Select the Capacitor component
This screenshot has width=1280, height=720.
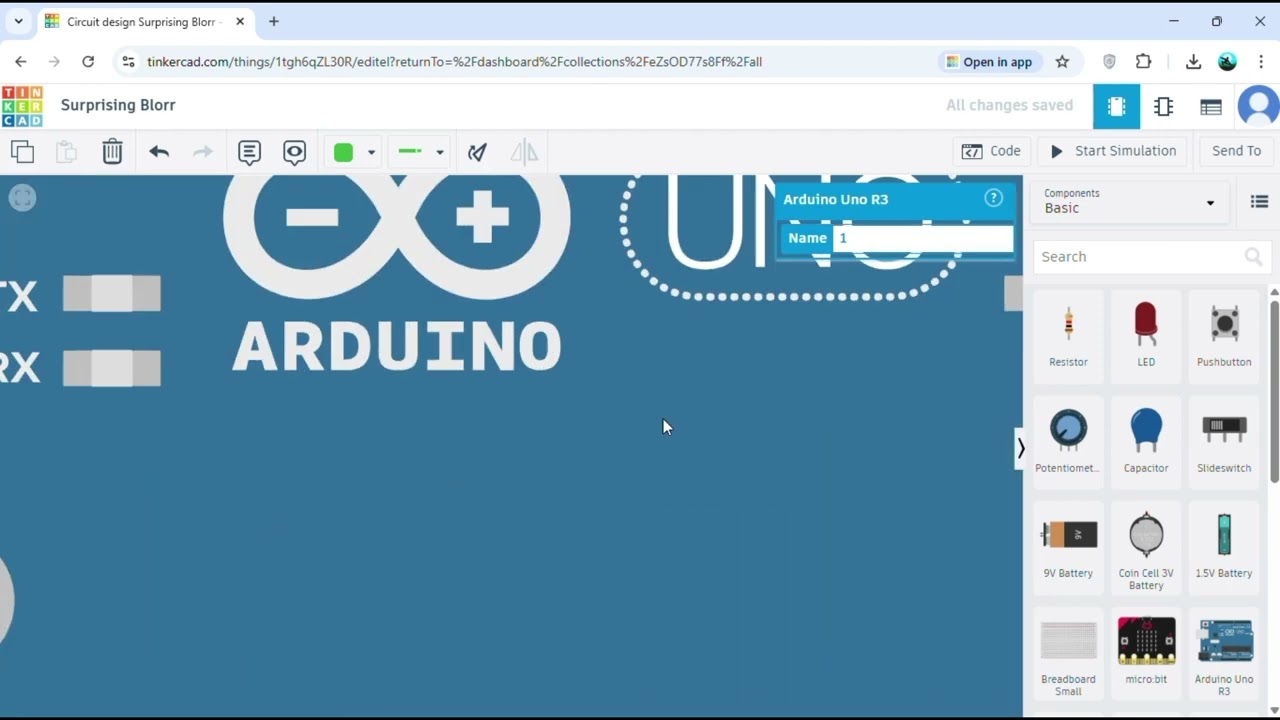(x=1146, y=442)
